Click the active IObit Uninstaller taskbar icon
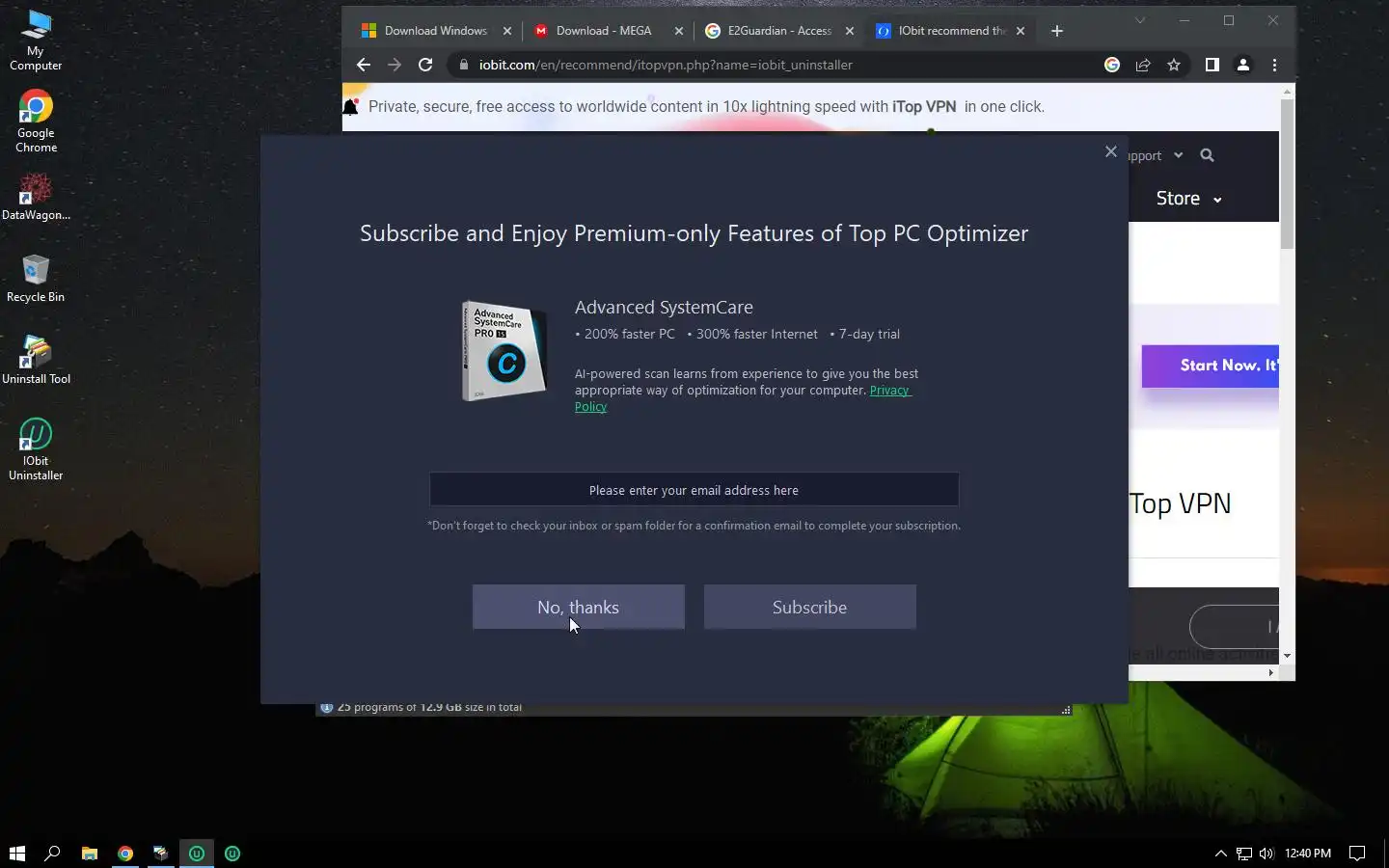 tap(197, 853)
